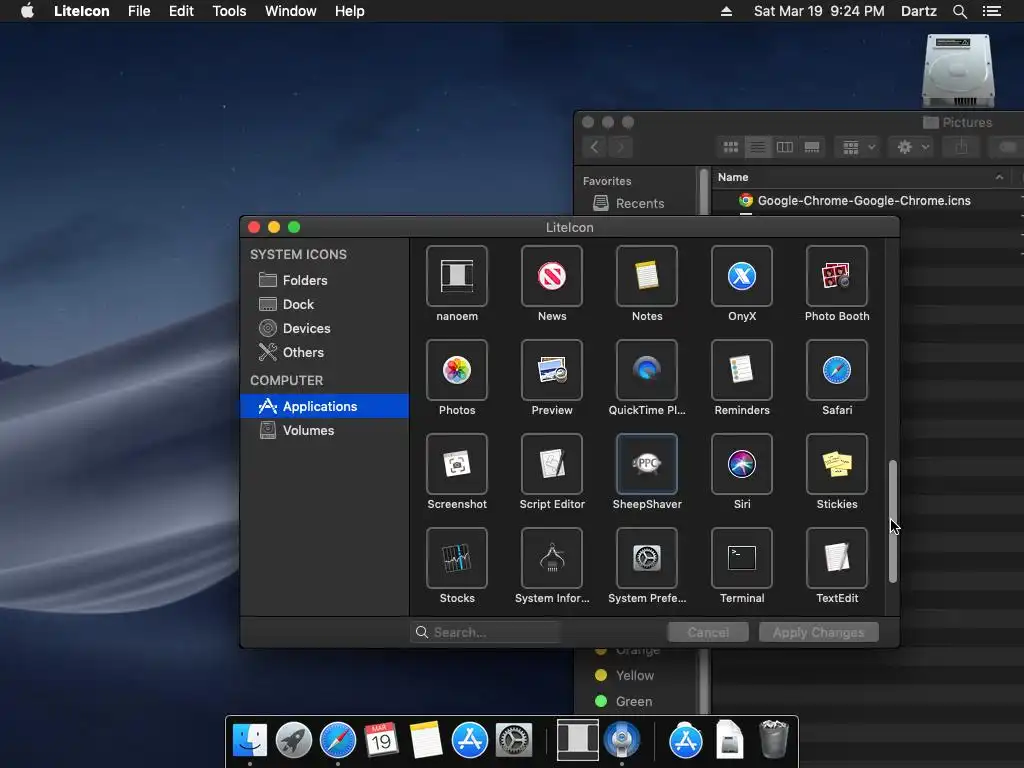The height and width of the screenshot is (768, 1024).
Task: Click the Apply Changes button
Action: [818, 632]
